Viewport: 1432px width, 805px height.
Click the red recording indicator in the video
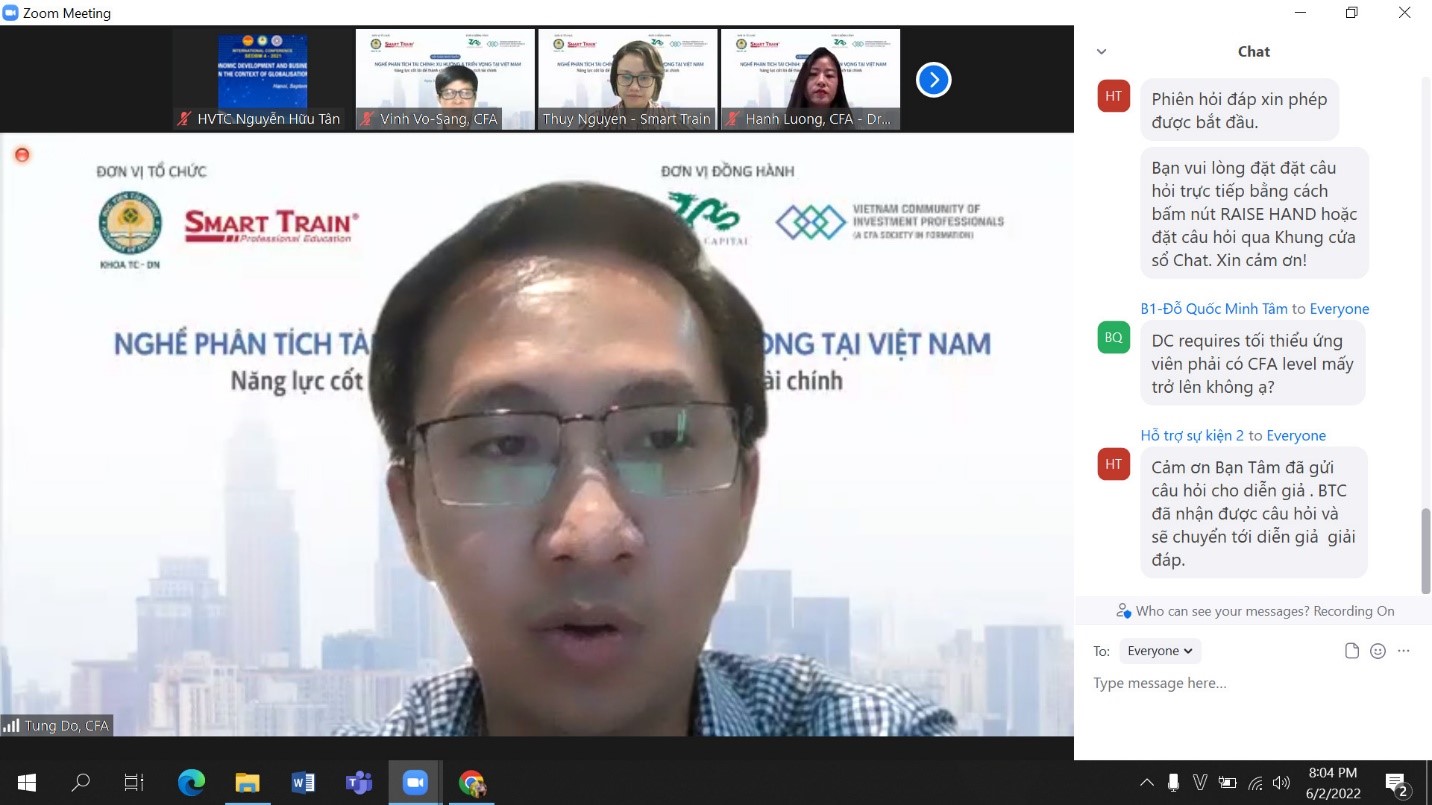[x=22, y=155]
